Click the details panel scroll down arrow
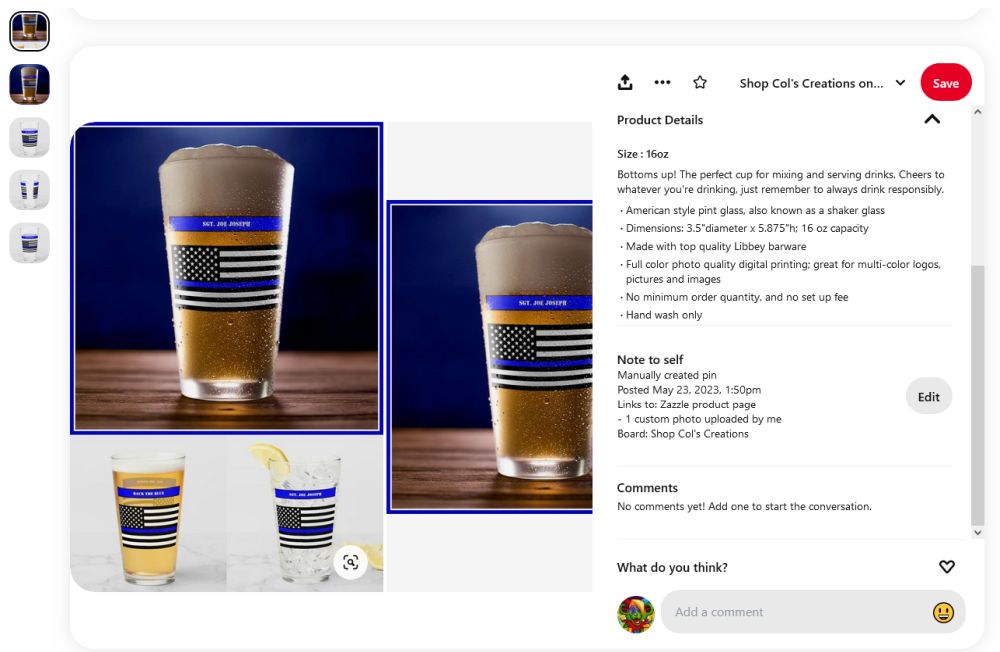The image size is (1000, 652). point(978,533)
